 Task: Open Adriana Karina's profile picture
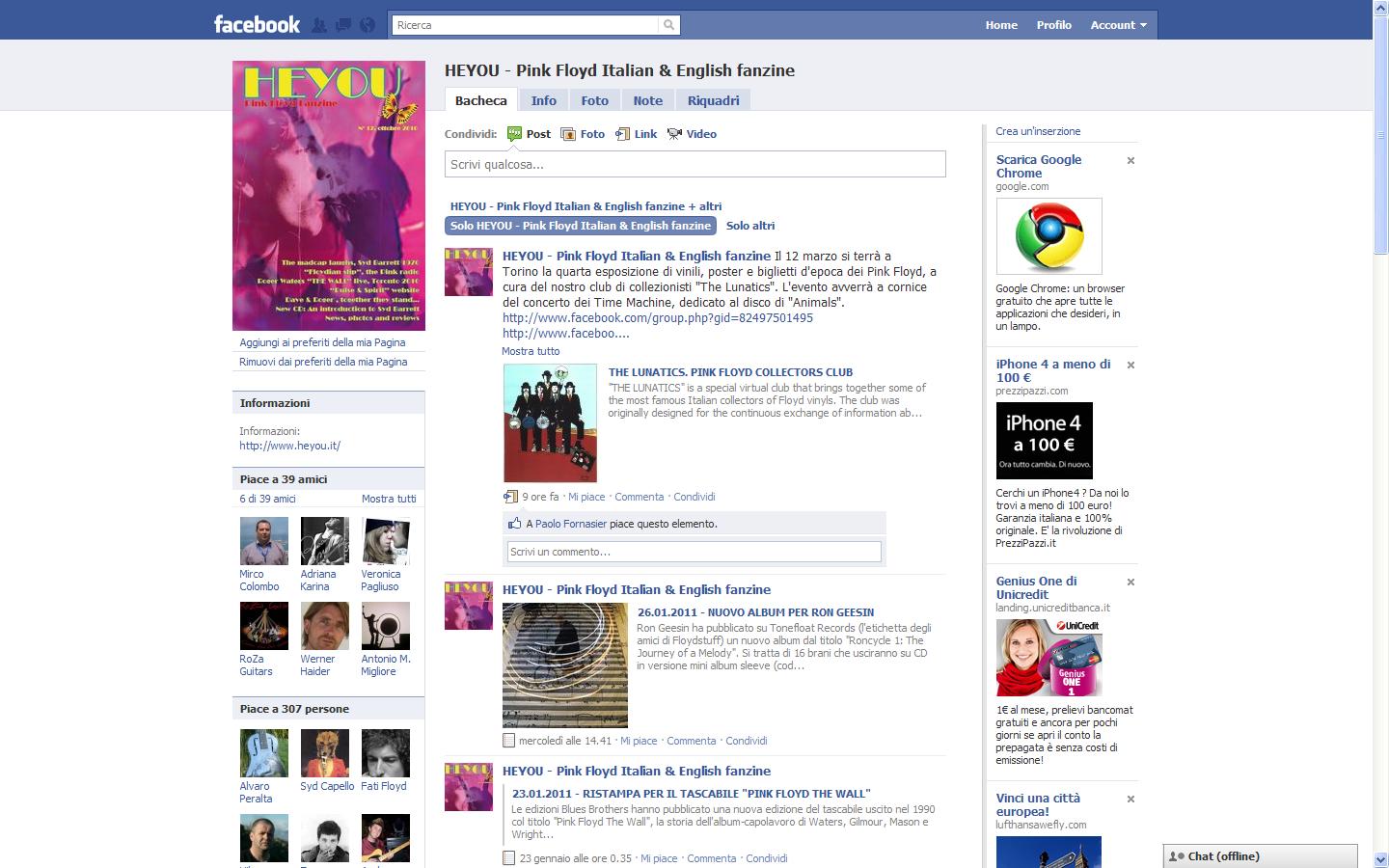coord(325,541)
